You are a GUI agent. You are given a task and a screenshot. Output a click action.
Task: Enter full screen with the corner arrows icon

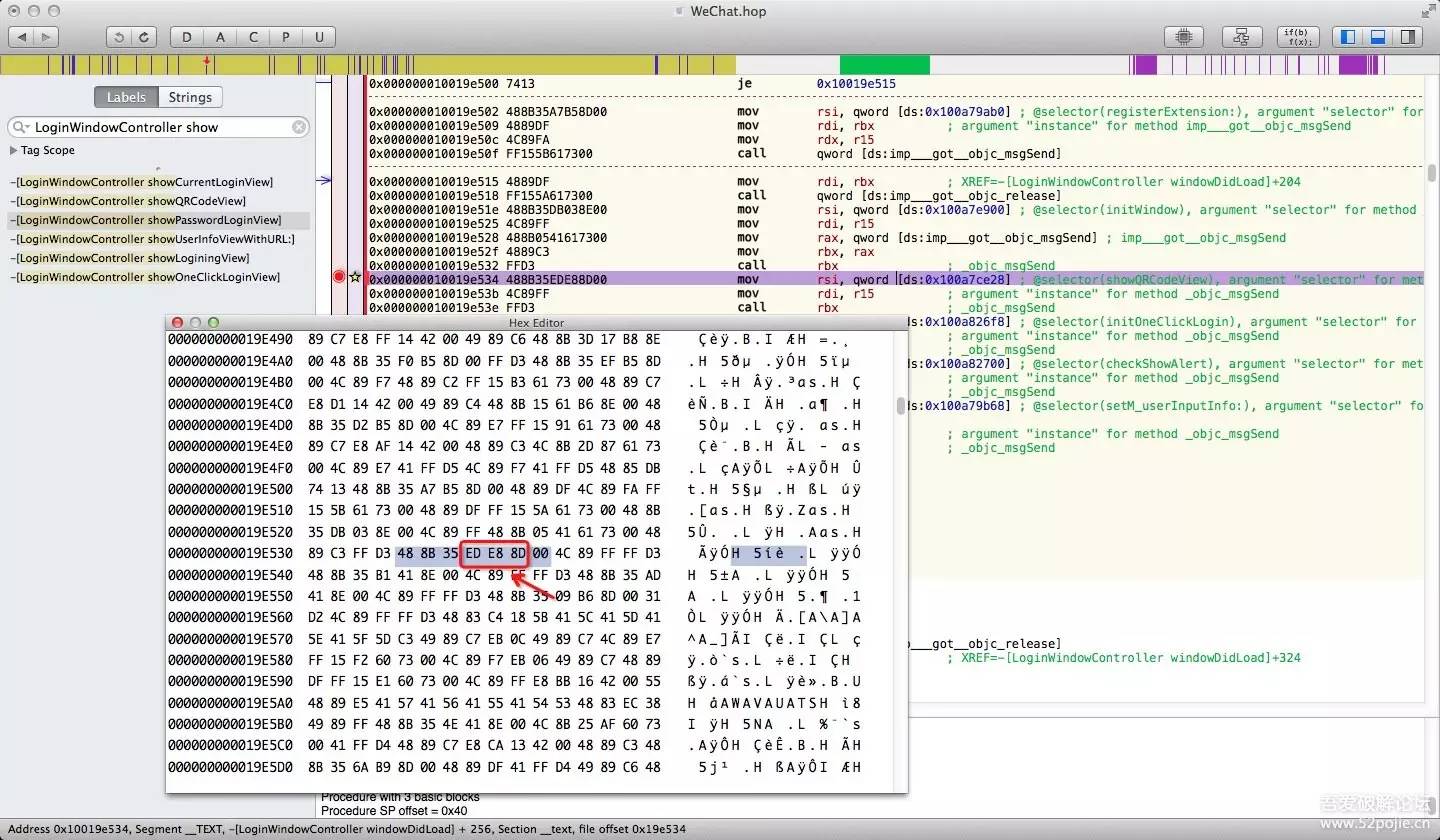click(x=1427, y=11)
